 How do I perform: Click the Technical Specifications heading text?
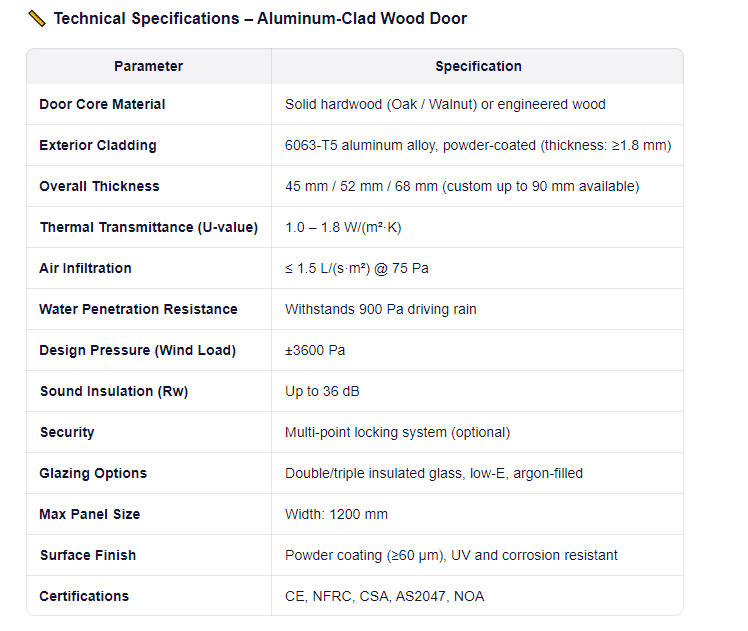pyautogui.click(x=260, y=19)
